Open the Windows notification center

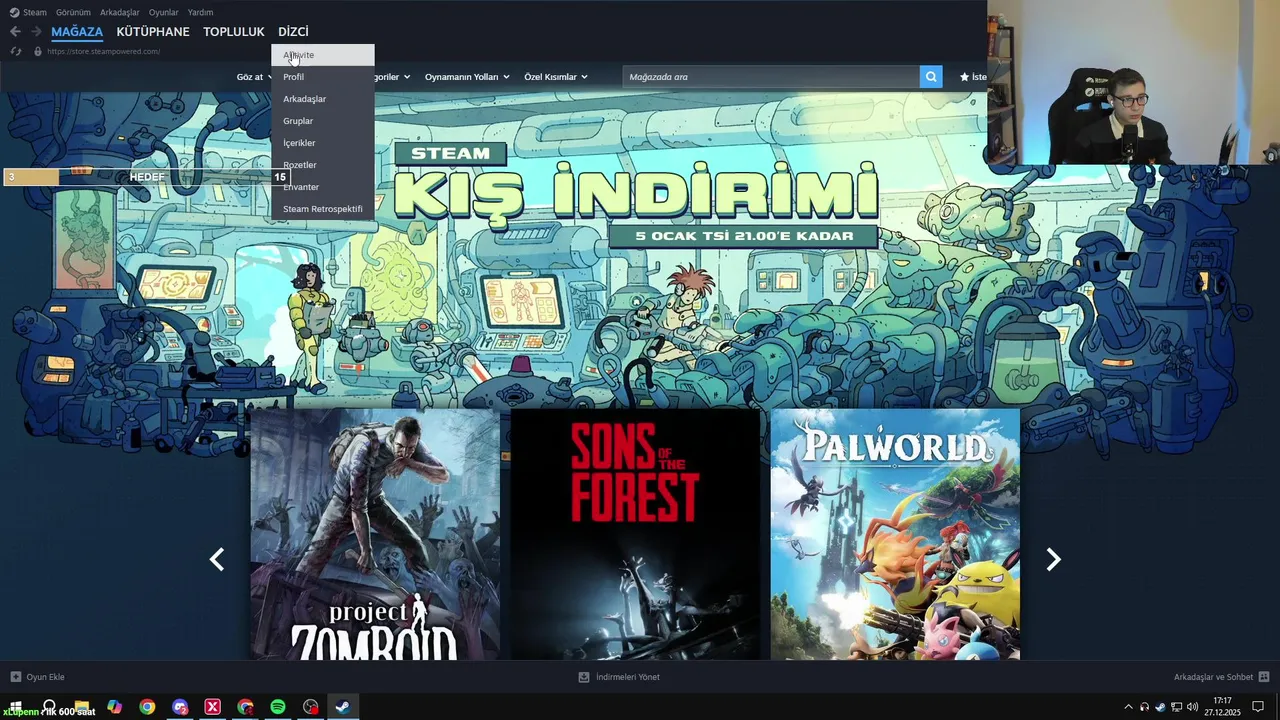point(1258,707)
